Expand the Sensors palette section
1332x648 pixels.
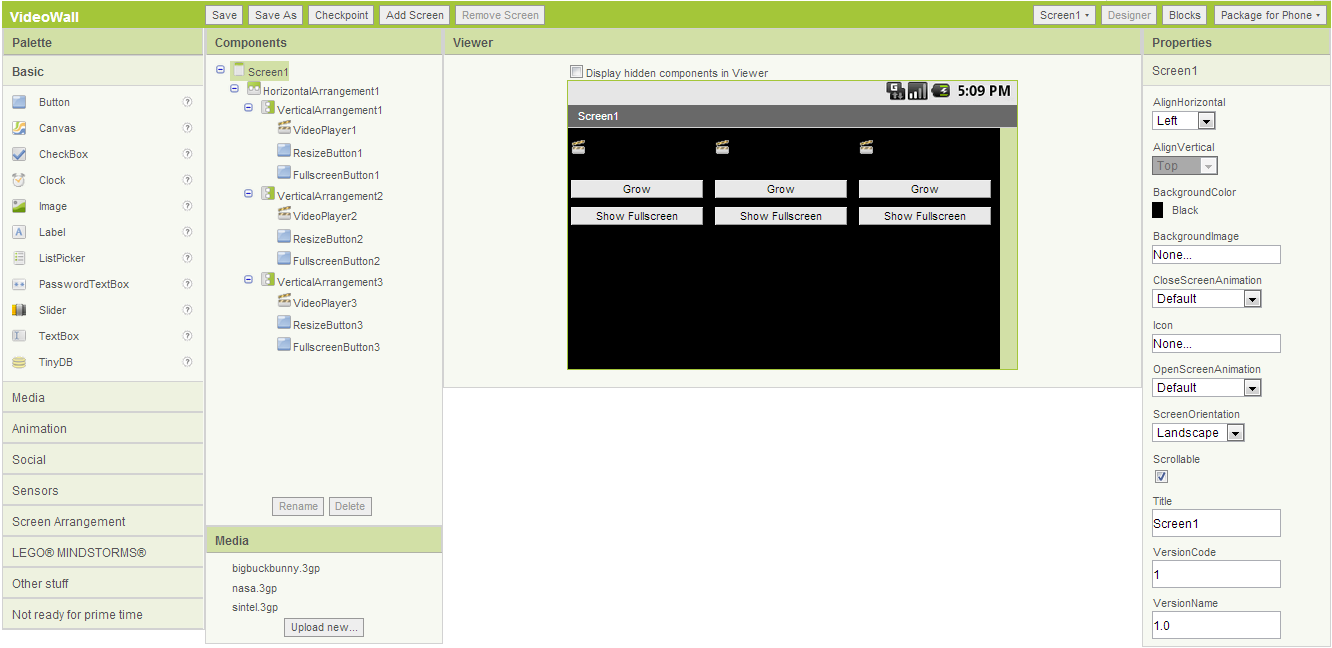(103, 491)
